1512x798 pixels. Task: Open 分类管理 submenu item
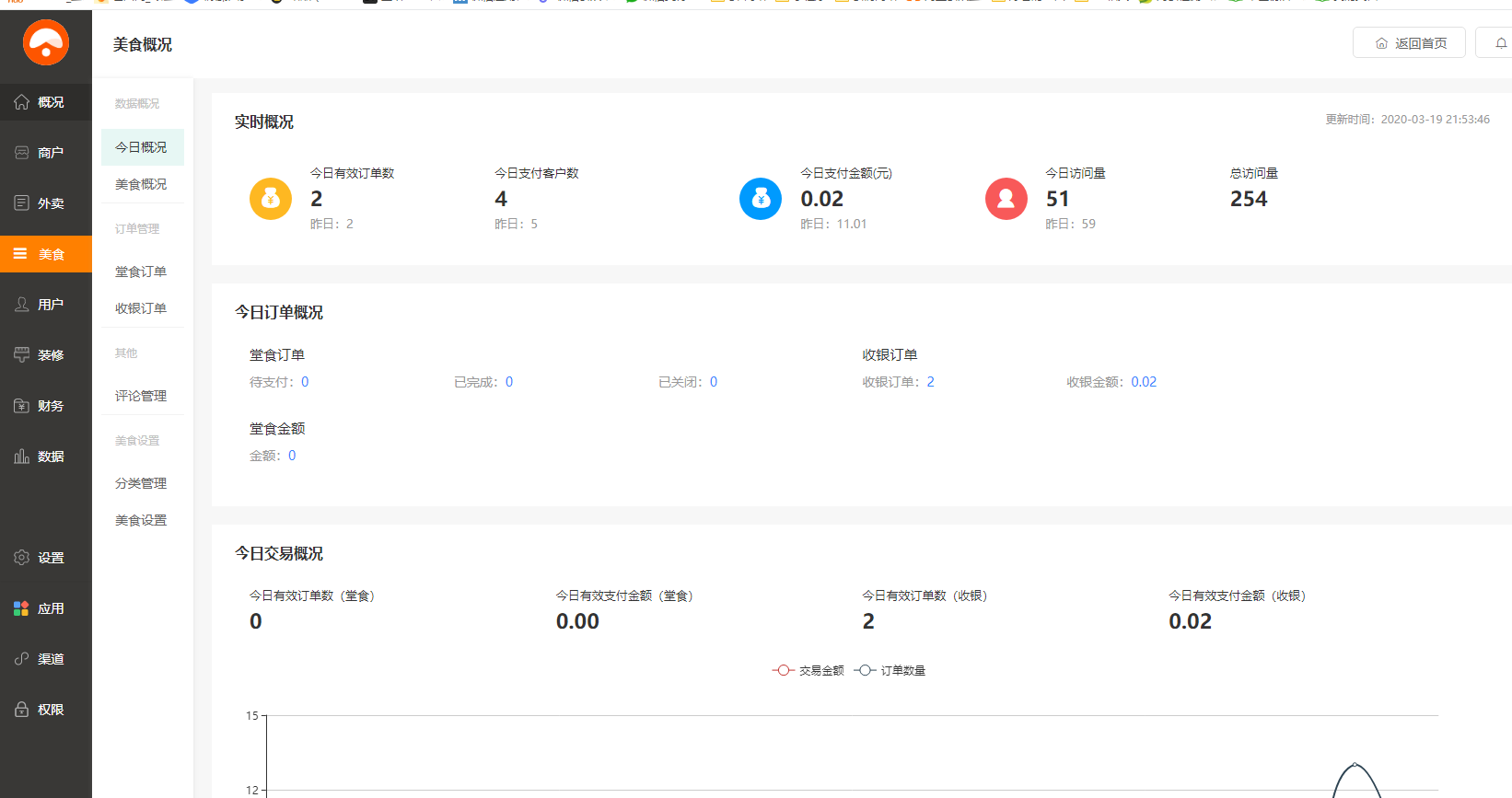[x=143, y=483]
